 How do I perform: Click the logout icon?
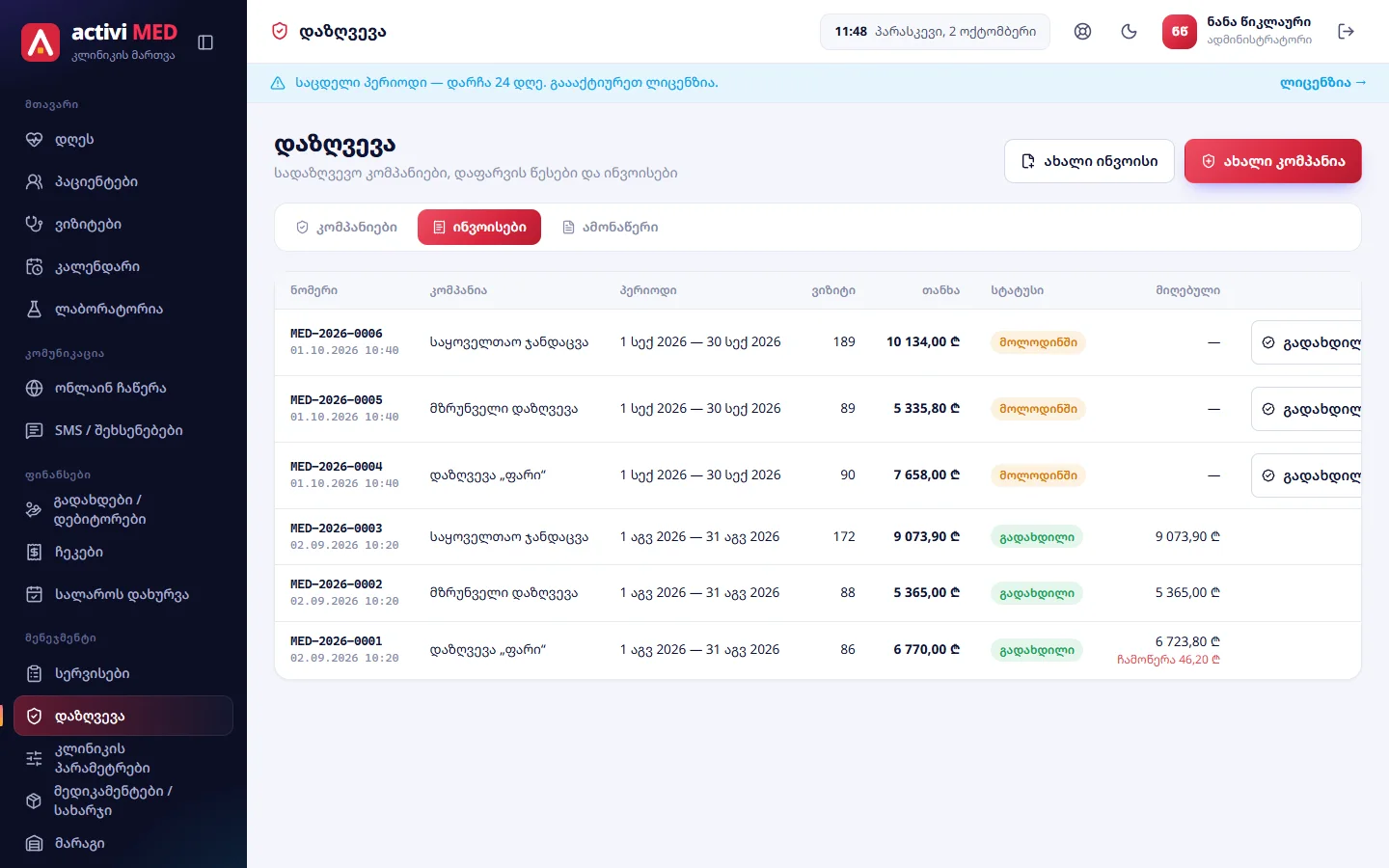tap(1347, 32)
